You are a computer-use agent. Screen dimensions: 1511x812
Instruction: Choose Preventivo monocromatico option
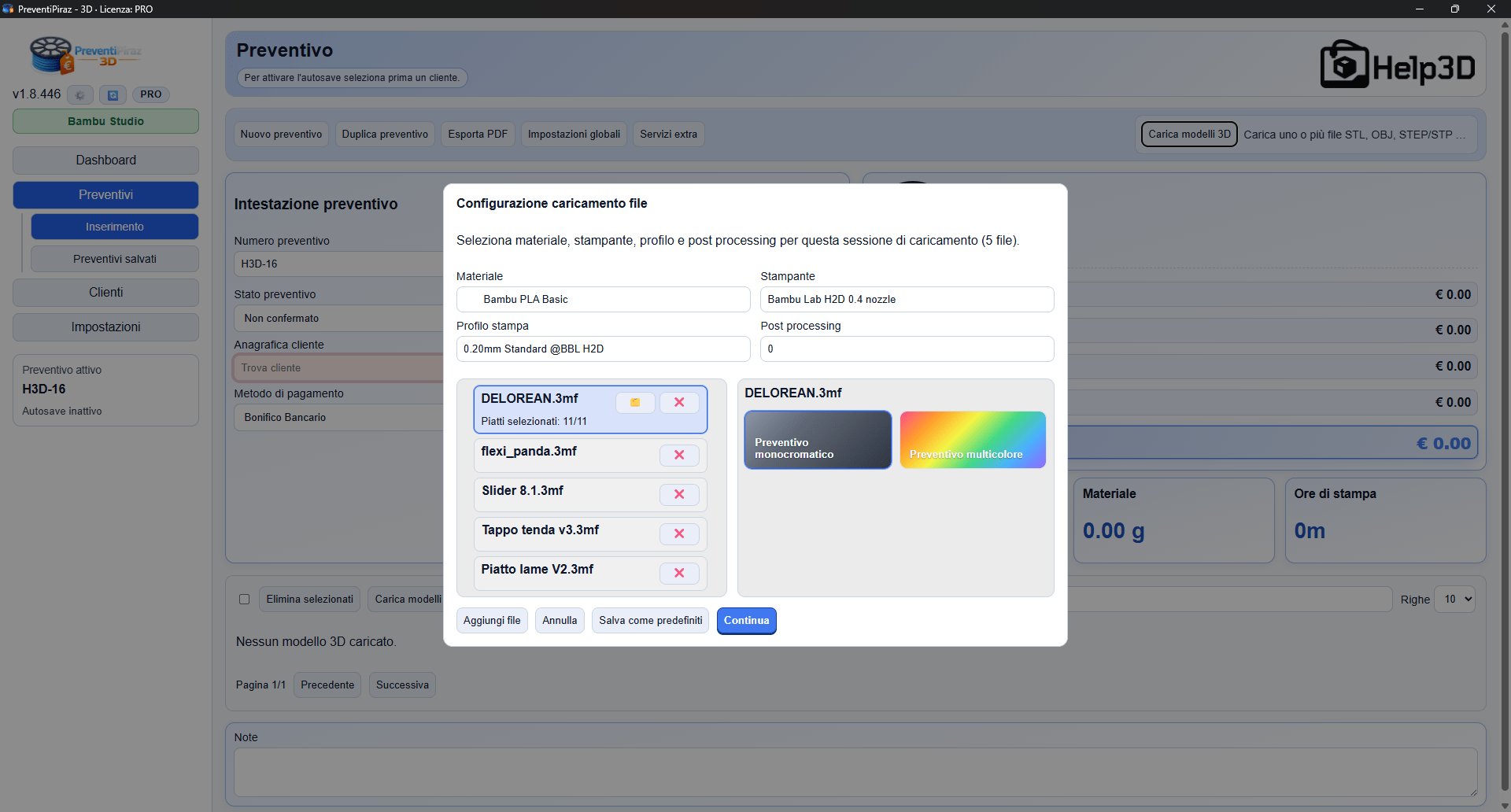point(818,440)
